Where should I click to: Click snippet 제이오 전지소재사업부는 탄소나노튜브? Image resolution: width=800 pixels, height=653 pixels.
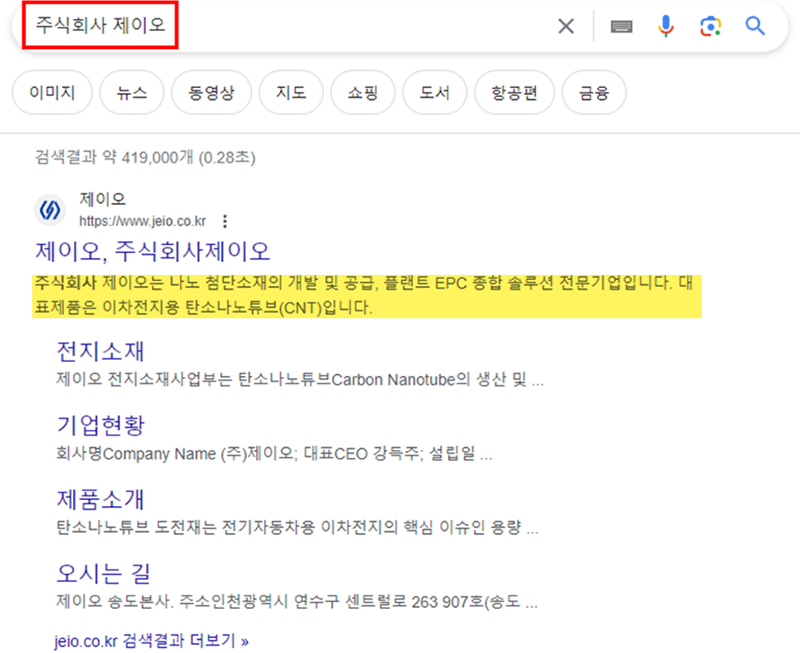pyautogui.click(x=300, y=380)
